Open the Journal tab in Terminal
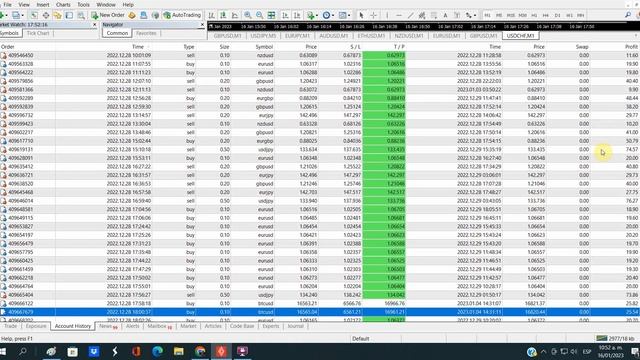The image size is (640, 360). pyautogui.click(x=295, y=326)
